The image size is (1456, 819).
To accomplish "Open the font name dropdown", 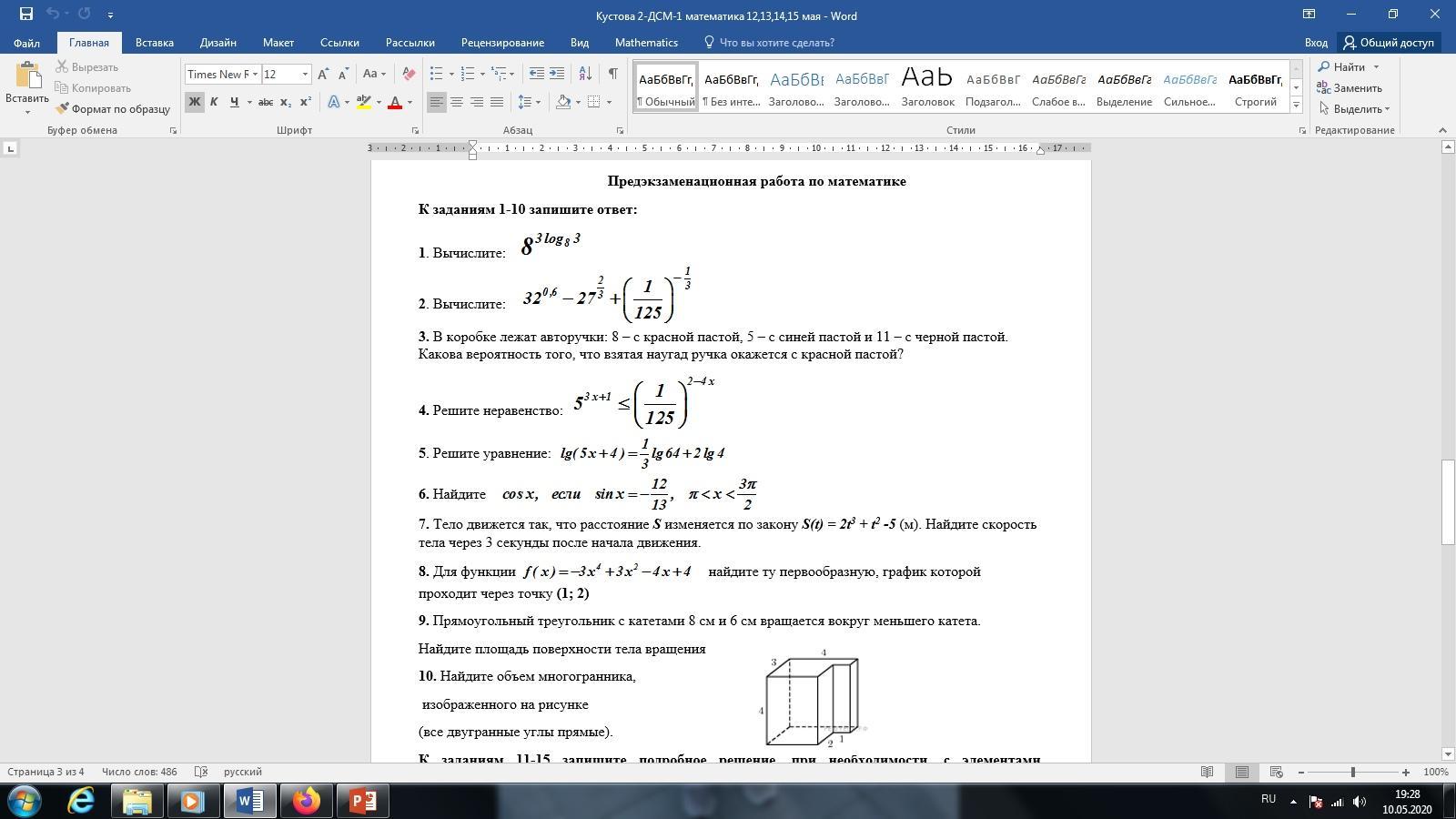I will (255, 75).
